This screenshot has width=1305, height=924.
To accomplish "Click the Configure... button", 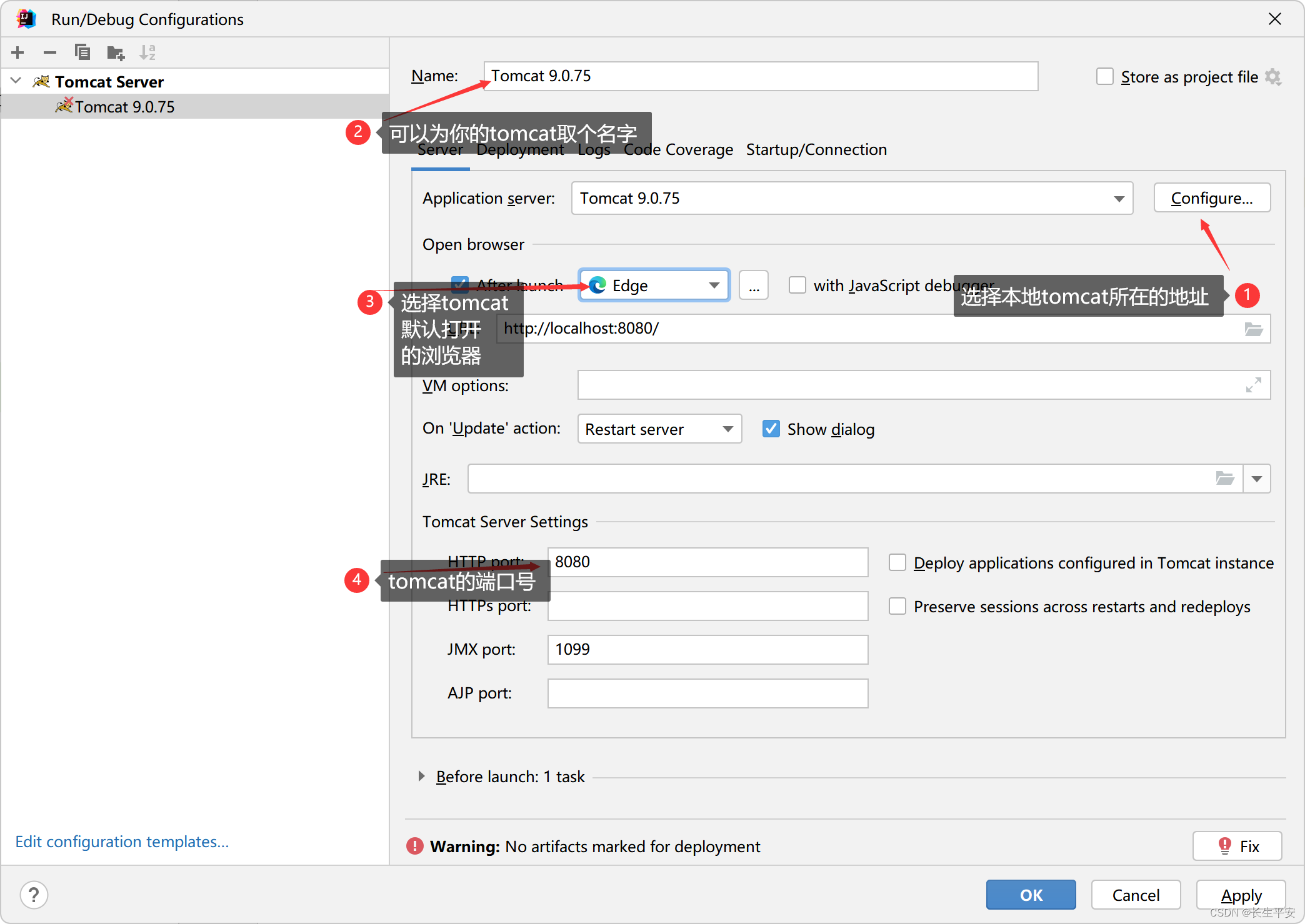I will coord(1212,198).
